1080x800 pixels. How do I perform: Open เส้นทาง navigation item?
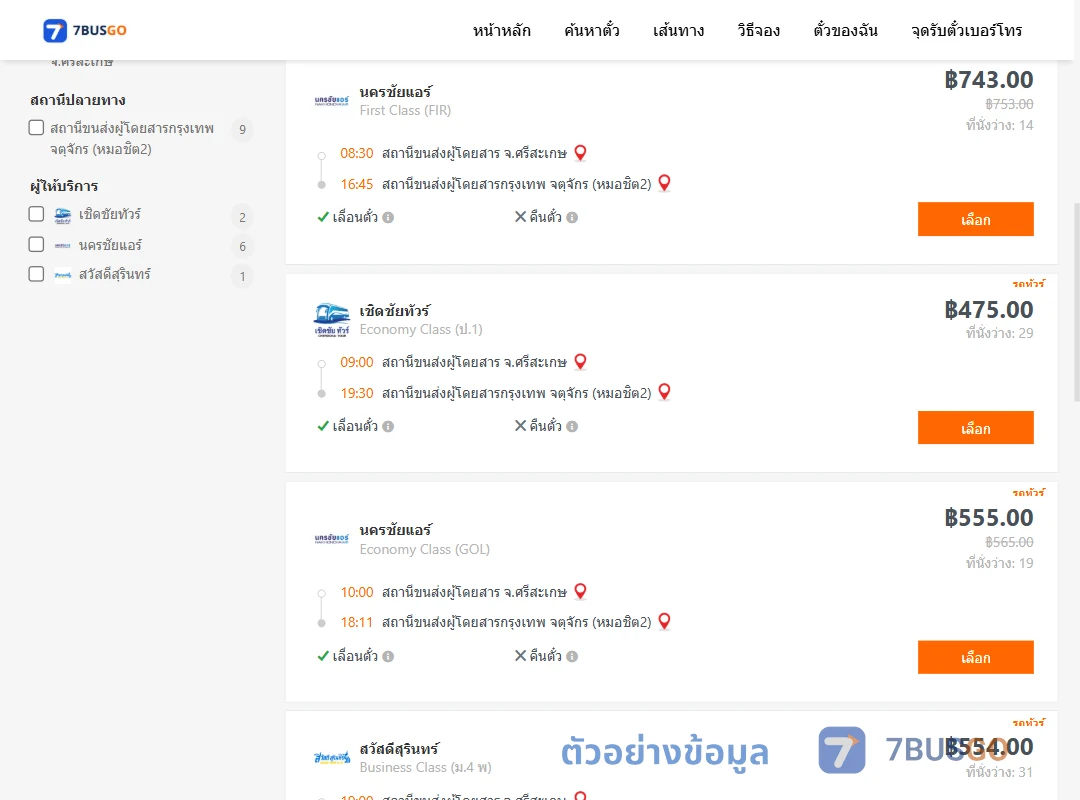pos(678,30)
